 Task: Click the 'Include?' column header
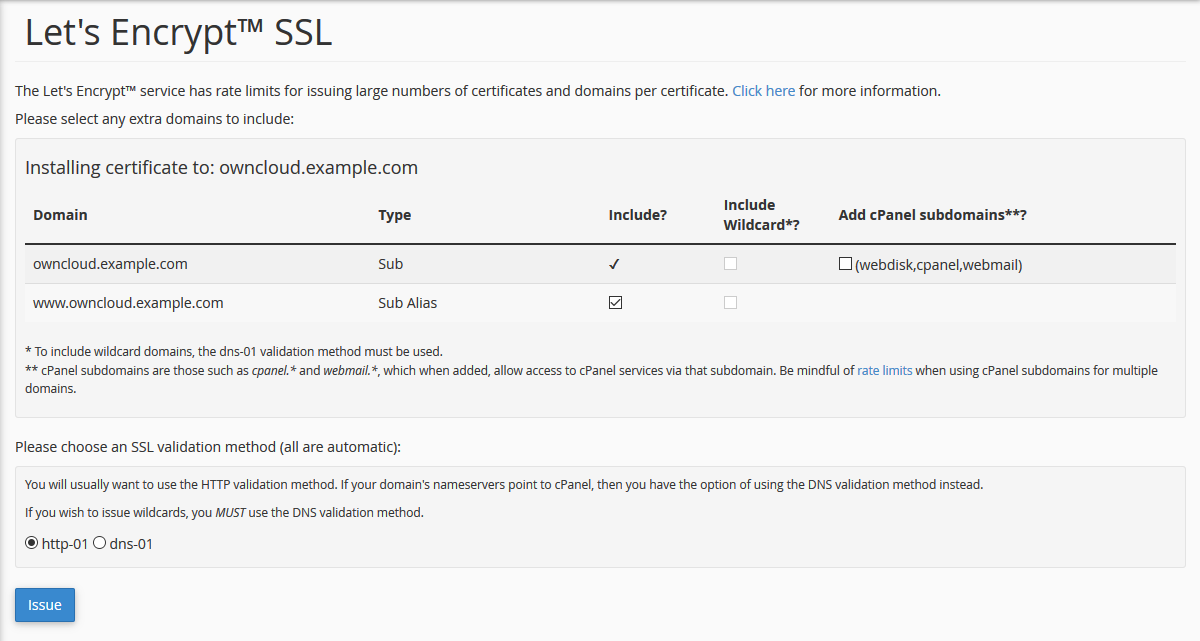[x=637, y=215]
